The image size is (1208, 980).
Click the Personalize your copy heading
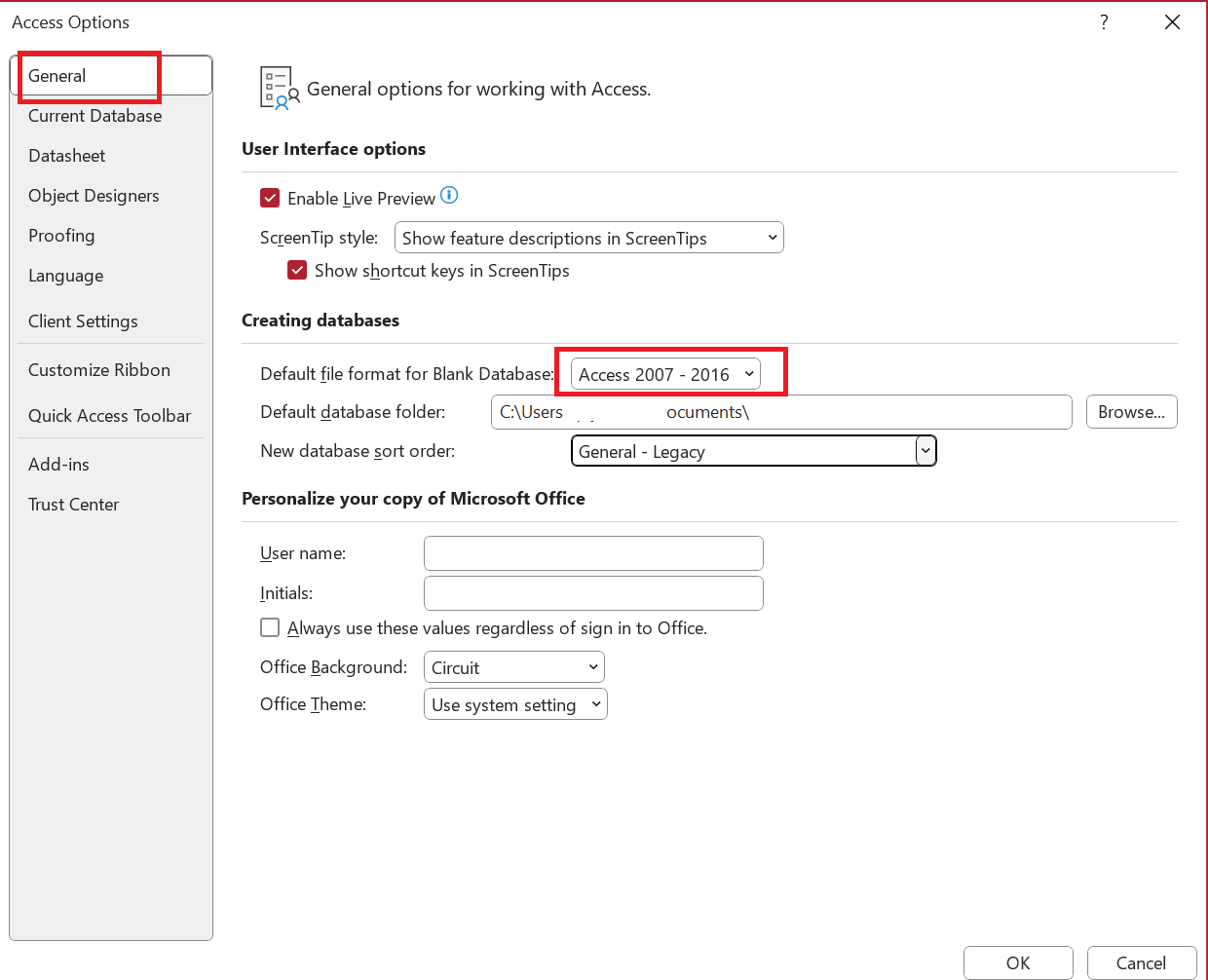pos(413,498)
